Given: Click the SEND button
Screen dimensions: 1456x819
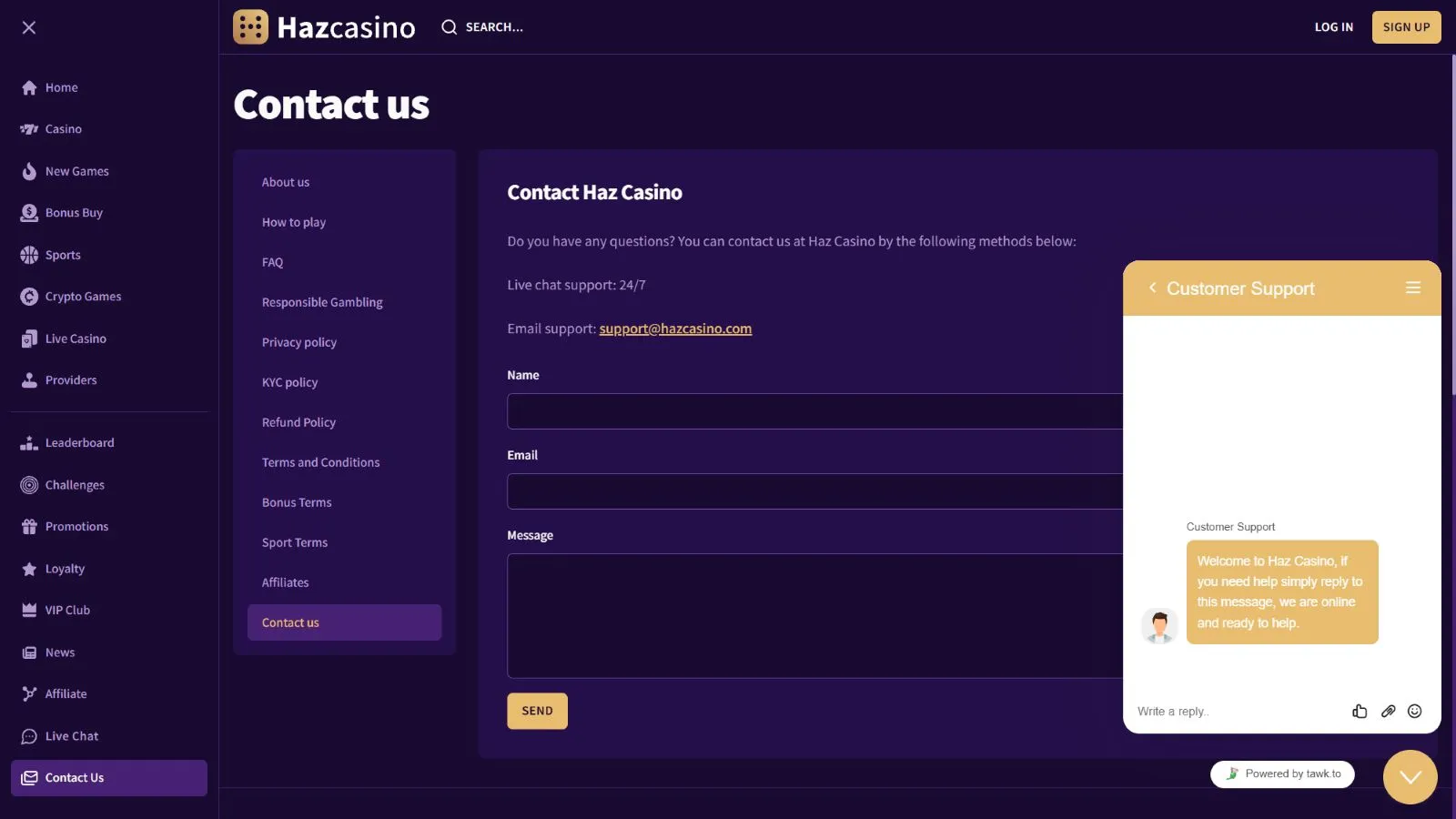Looking at the screenshot, I should pos(537,712).
